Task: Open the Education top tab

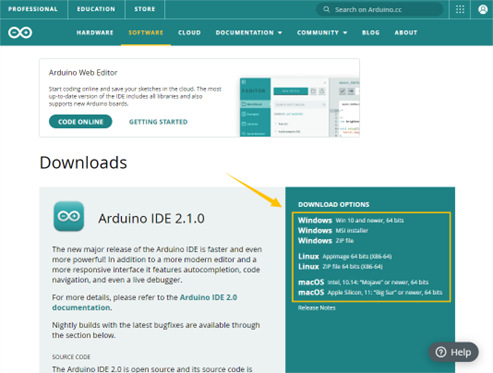Action: click(x=96, y=9)
